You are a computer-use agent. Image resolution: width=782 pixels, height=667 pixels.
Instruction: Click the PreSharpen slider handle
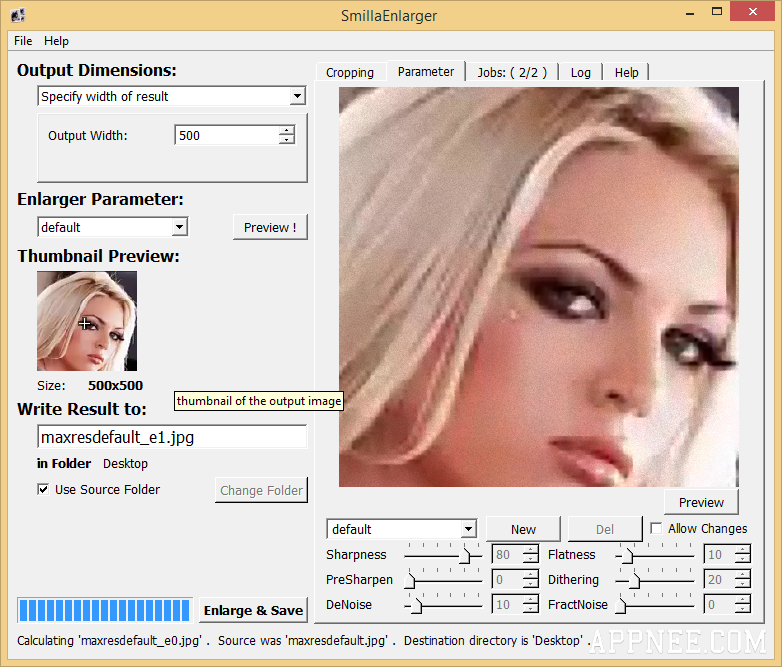pos(410,580)
